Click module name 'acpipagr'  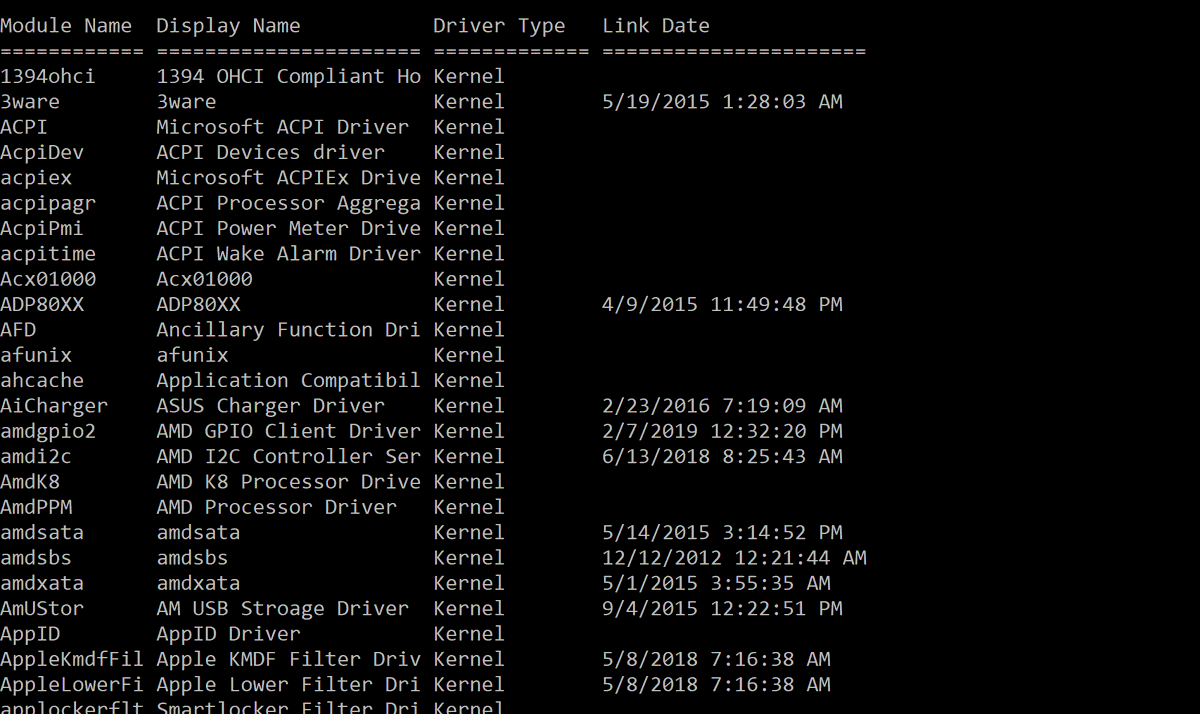48,203
